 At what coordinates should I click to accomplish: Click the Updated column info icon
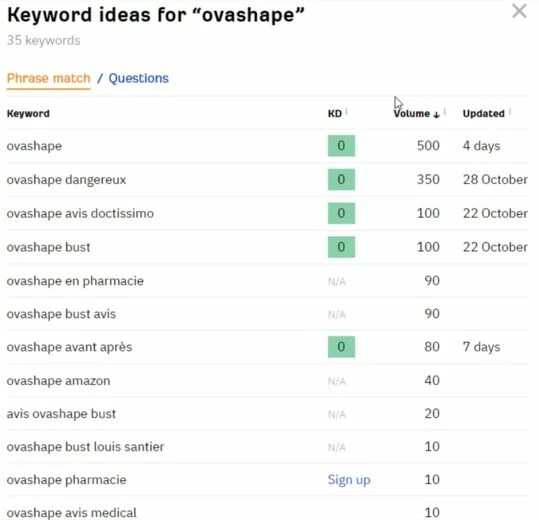(x=510, y=111)
